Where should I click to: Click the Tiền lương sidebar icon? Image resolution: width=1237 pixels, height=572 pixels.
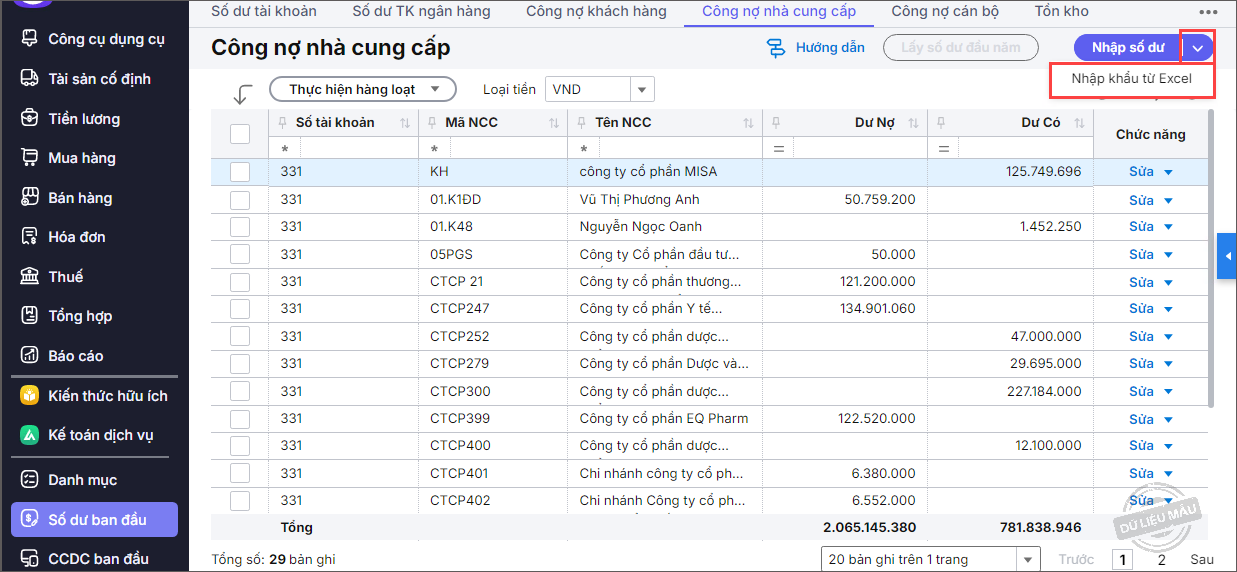pos(30,119)
